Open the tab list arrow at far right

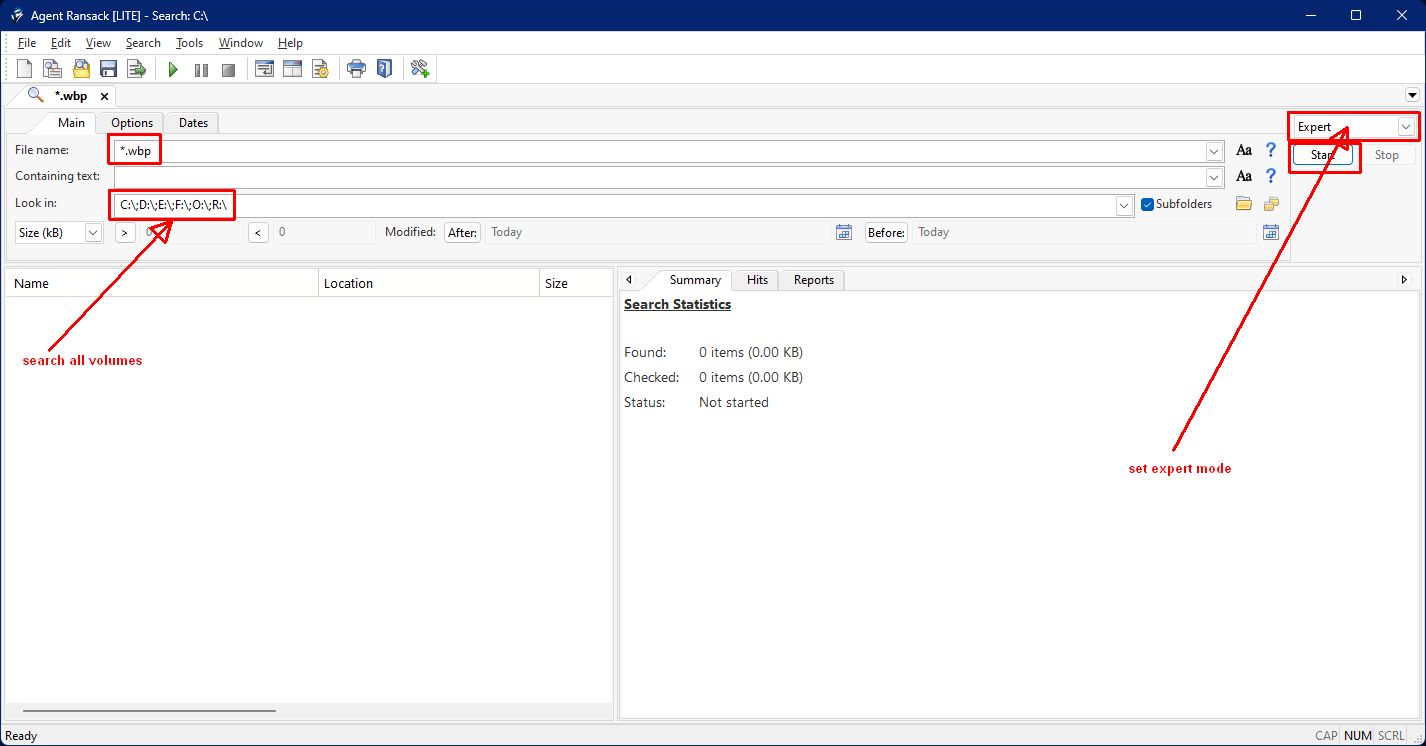(x=1412, y=95)
